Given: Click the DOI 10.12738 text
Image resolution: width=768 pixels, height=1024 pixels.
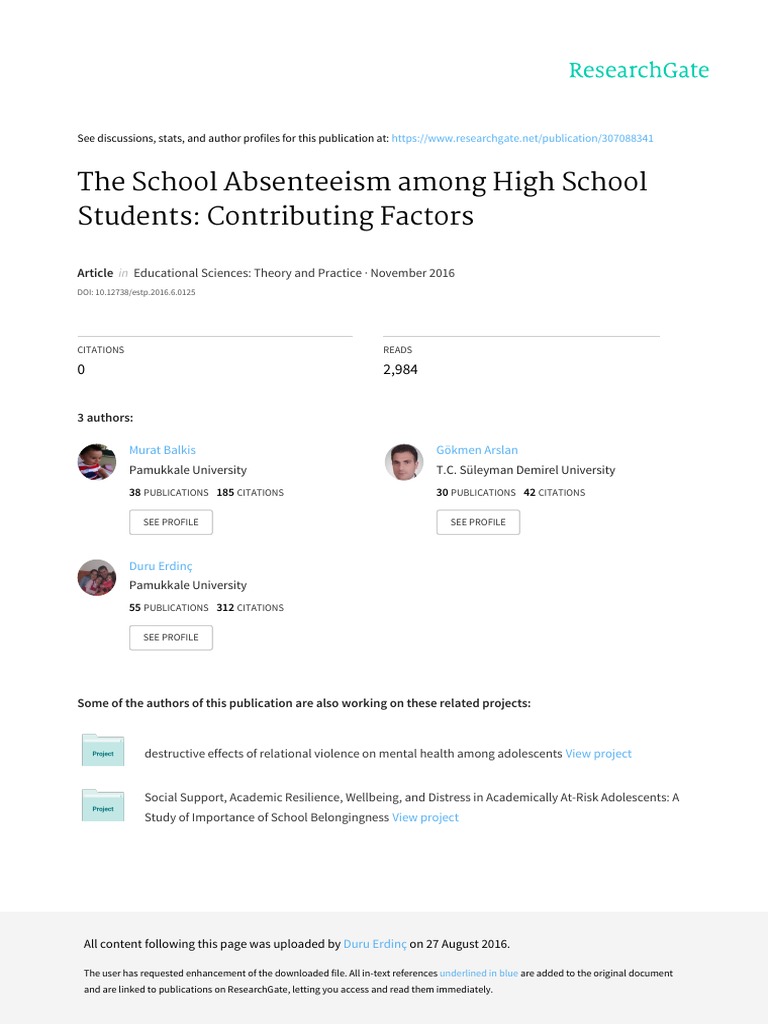Looking at the screenshot, I should [136, 293].
